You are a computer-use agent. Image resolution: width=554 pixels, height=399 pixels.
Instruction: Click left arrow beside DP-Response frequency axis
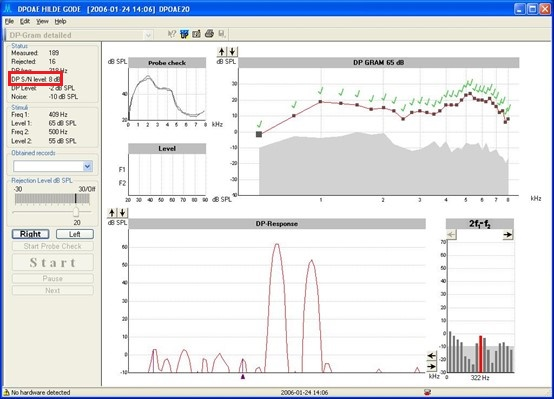[x=431, y=356]
